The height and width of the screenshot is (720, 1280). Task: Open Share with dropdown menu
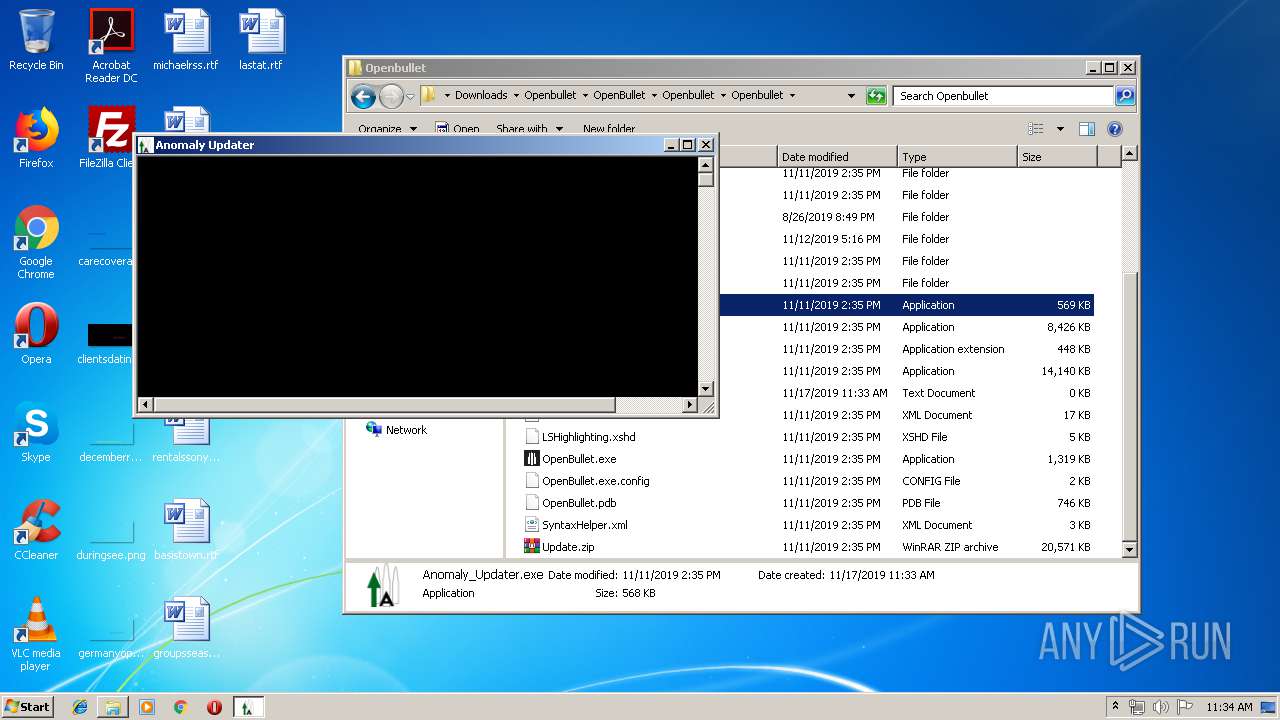[530, 129]
